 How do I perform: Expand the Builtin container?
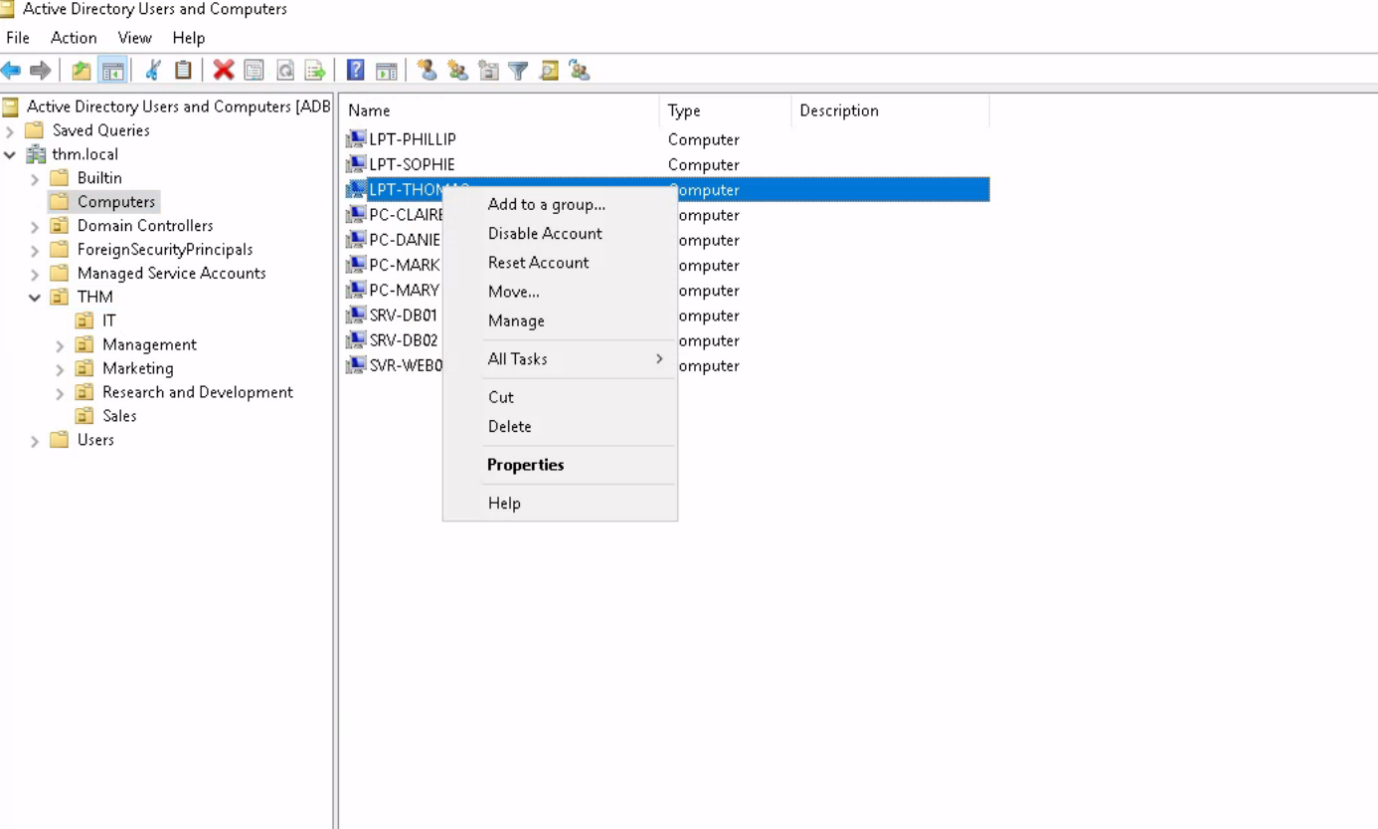(x=34, y=179)
